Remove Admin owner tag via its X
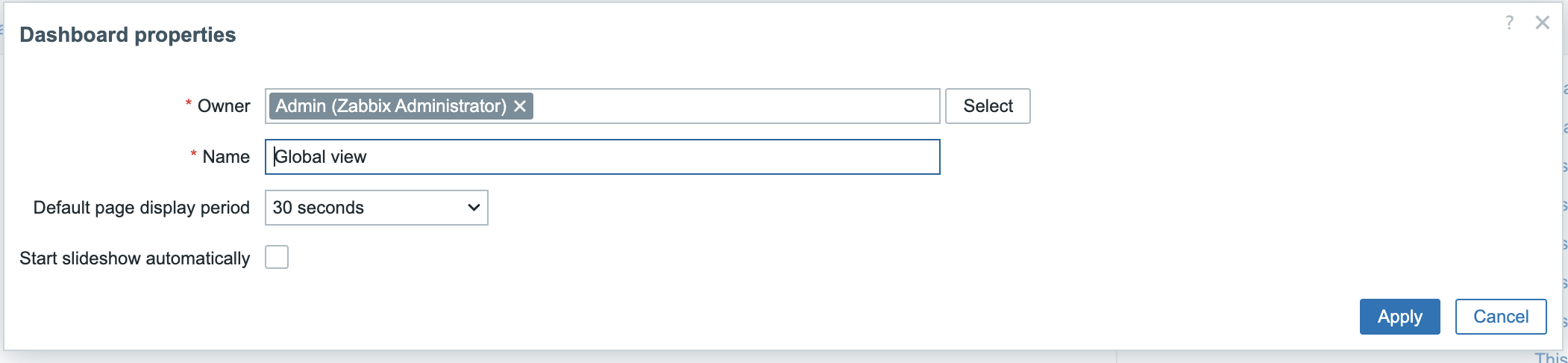 (x=520, y=106)
